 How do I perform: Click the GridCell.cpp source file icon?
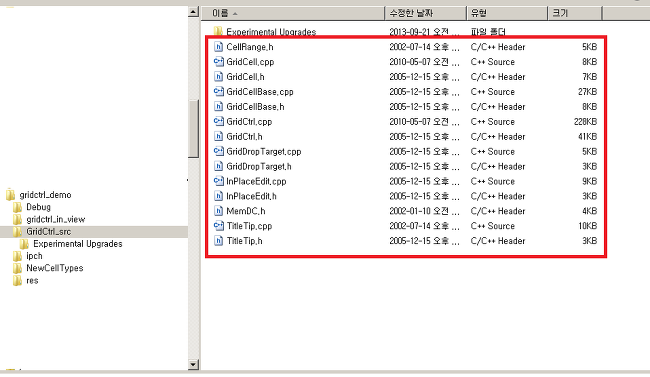point(218,62)
